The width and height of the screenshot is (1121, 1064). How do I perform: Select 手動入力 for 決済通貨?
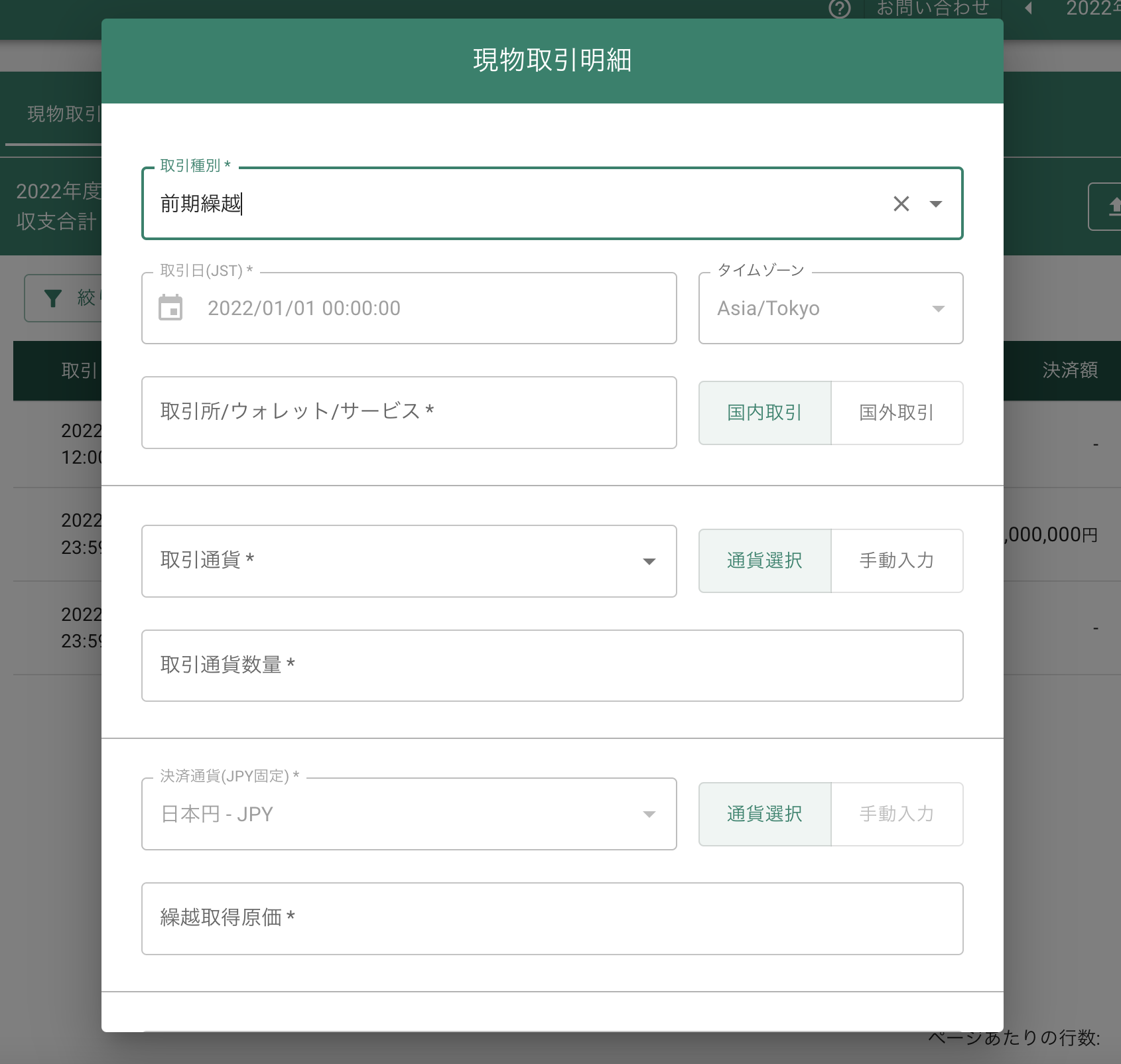pyautogui.click(x=897, y=814)
